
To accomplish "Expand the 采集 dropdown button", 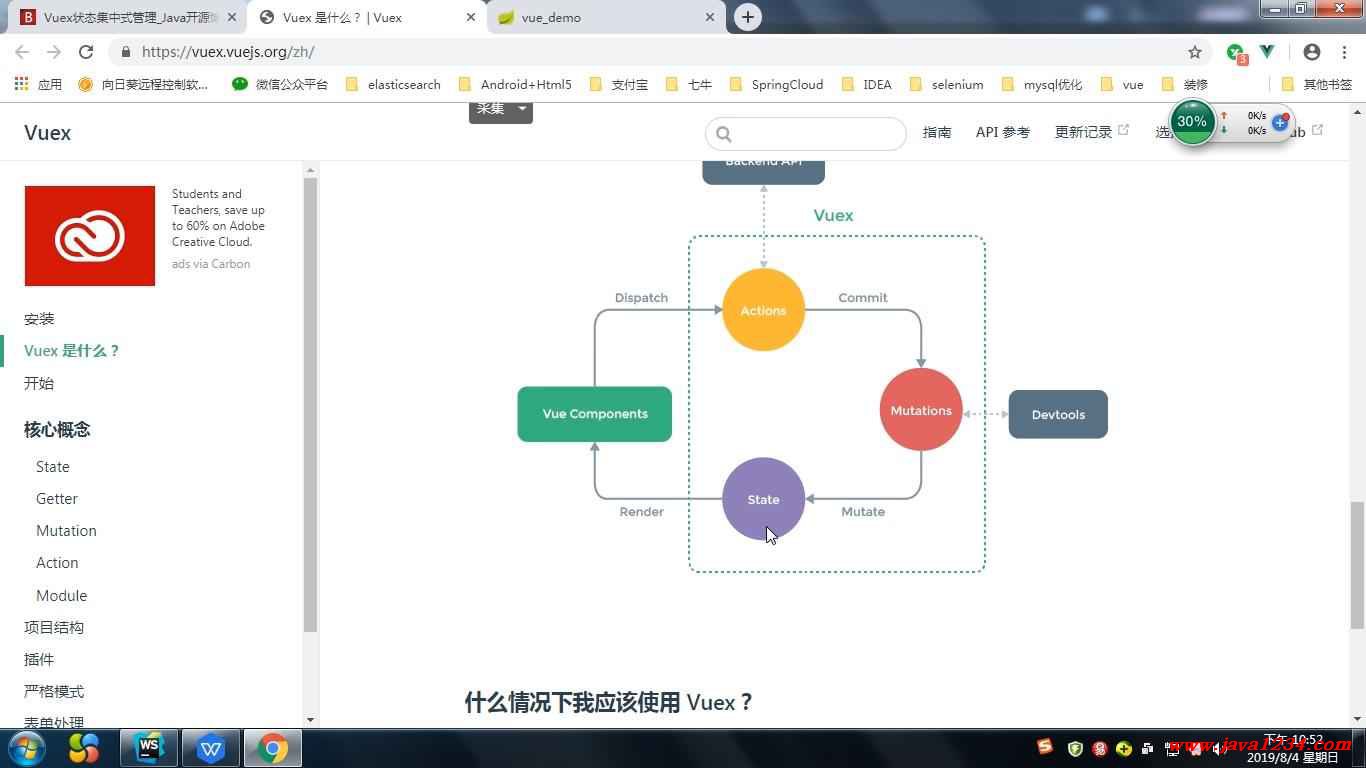I will tap(501, 109).
